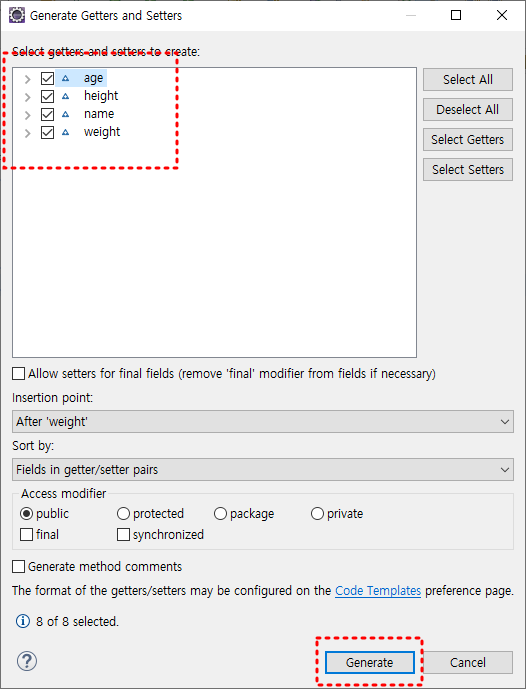The width and height of the screenshot is (526, 689).
Task: Uncheck the age field checkbox
Action: point(47,79)
